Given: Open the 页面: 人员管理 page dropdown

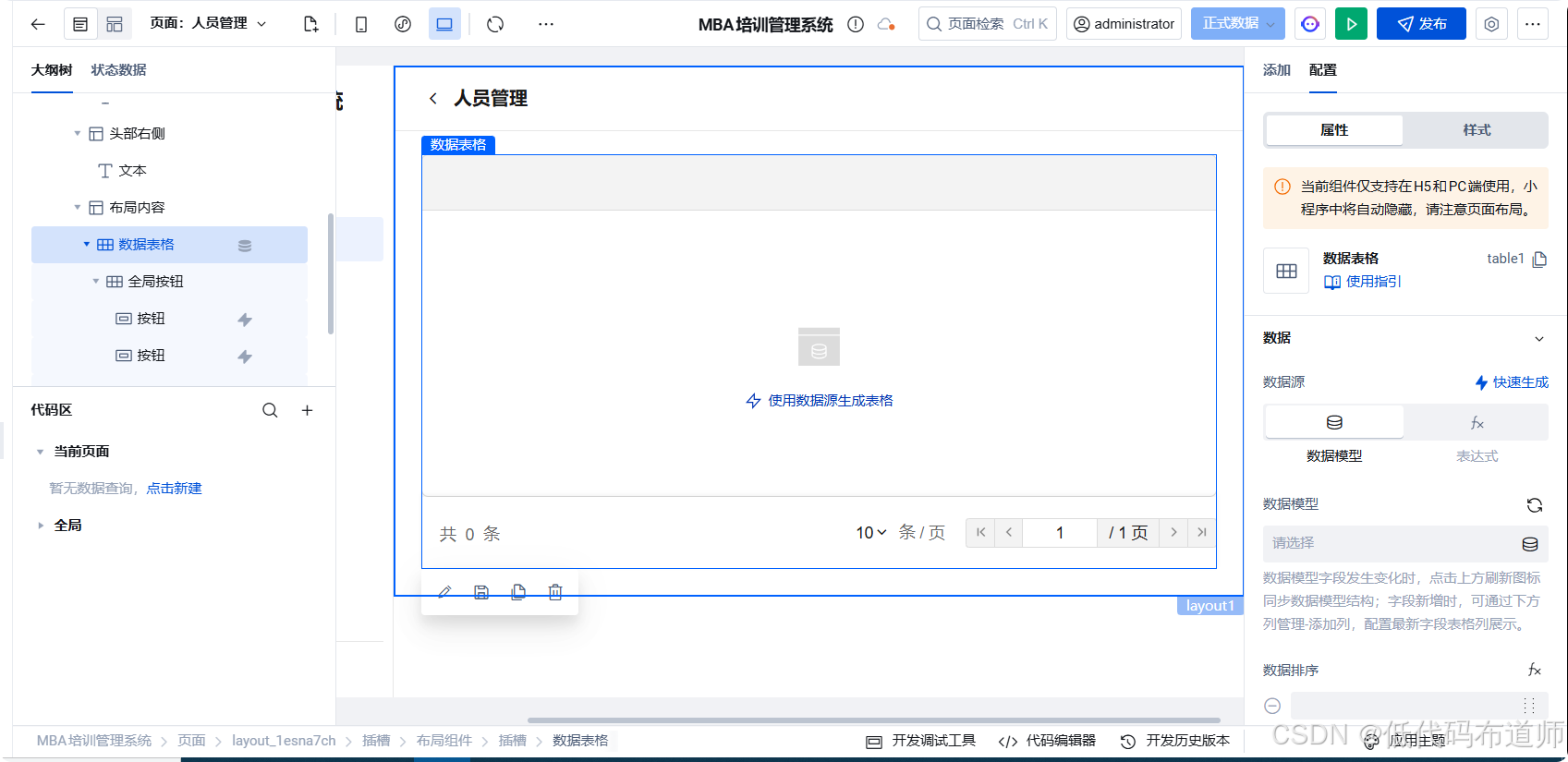Looking at the screenshot, I should click(x=209, y=23).
